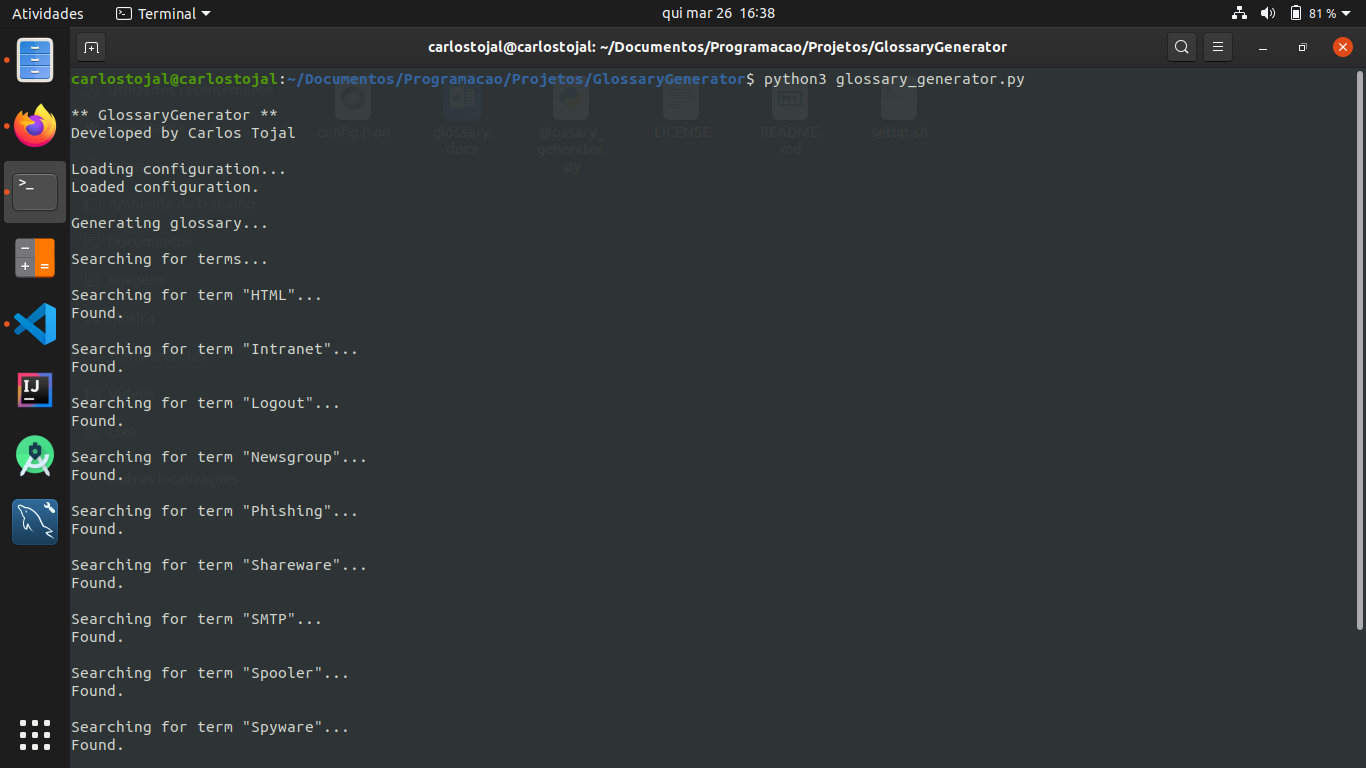Click the line 'Searching for term "Newsgroup"...'
This screenshot has height=768, width=1366.
point(219,457)
